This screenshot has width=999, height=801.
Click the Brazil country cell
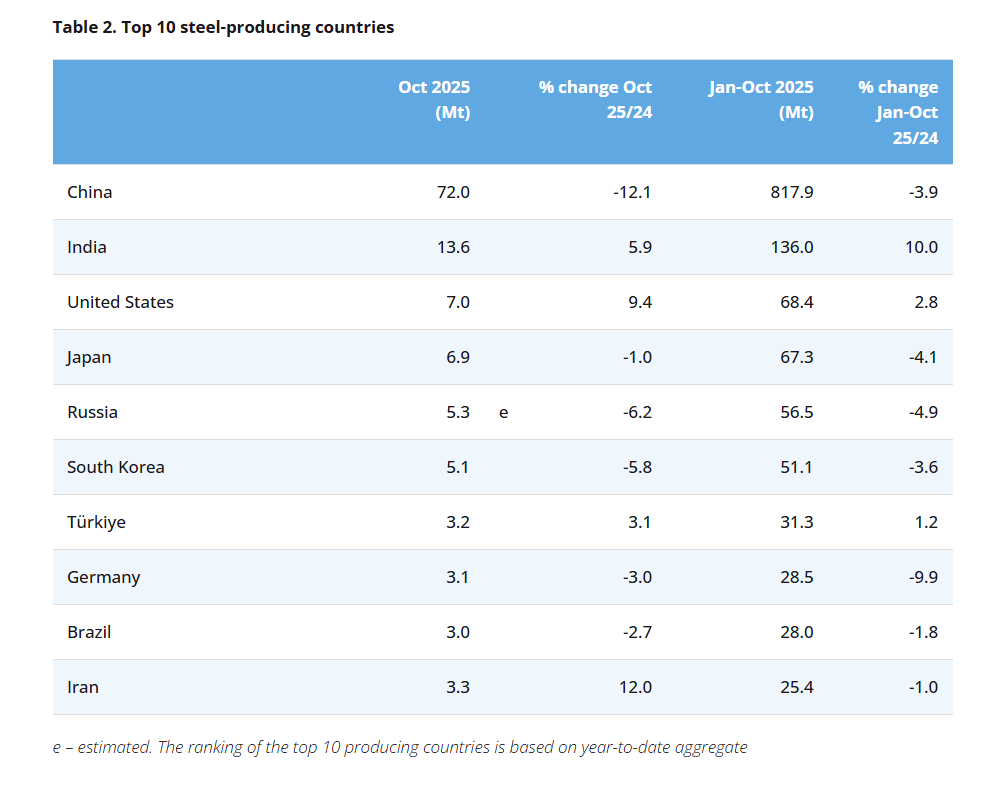point(89,632)
